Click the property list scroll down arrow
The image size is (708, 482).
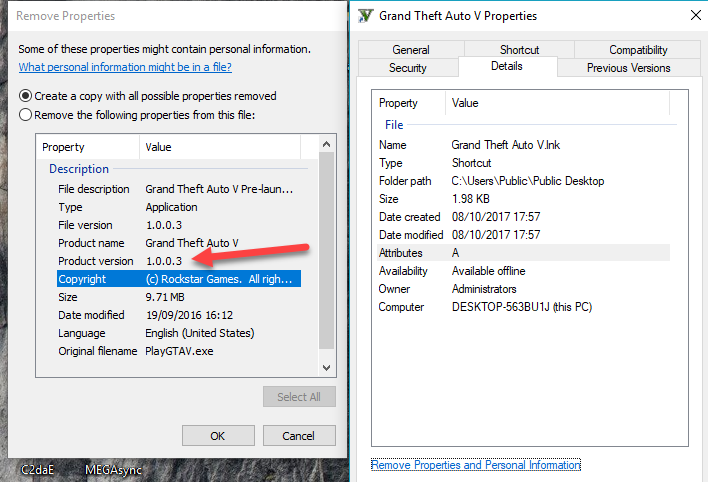326,367
